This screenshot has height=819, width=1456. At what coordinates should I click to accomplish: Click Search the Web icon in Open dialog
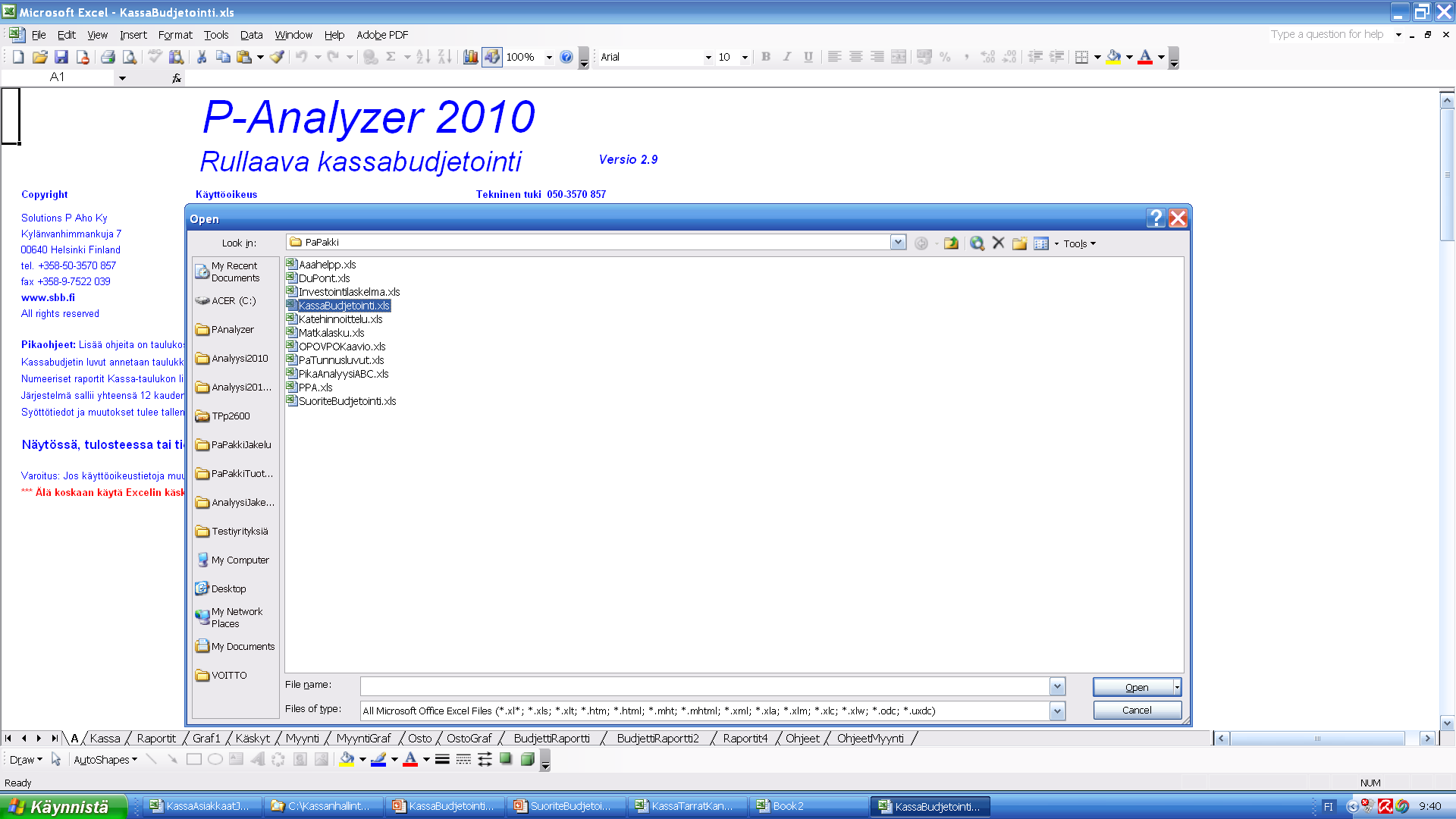tap(977, 243)
